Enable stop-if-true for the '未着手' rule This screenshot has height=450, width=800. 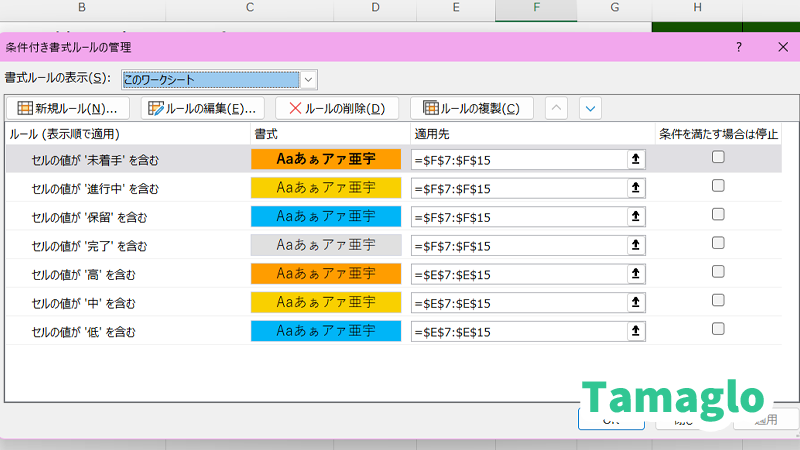tap(718, 157)
